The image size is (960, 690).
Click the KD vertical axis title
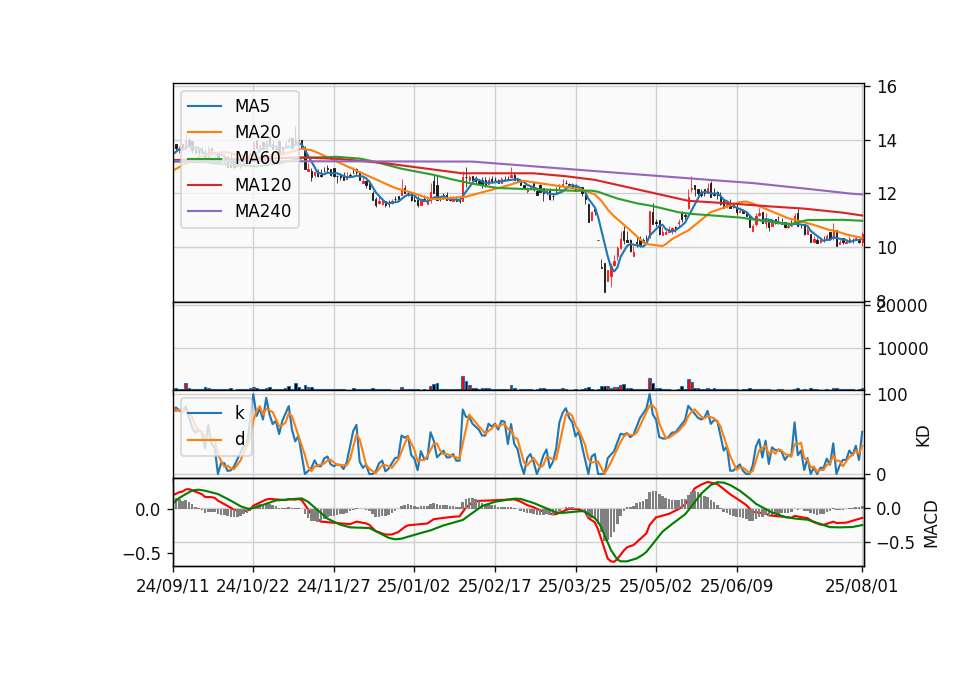tap(923, 436)
